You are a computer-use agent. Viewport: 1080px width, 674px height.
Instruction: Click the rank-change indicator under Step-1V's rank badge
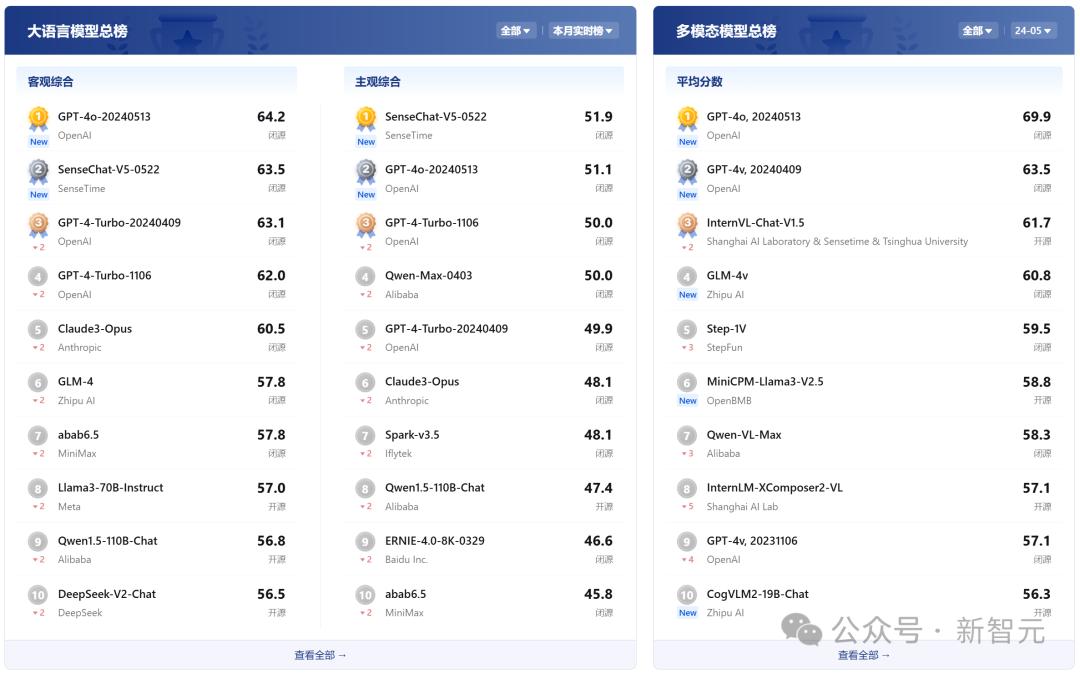(x=687, y=347)
